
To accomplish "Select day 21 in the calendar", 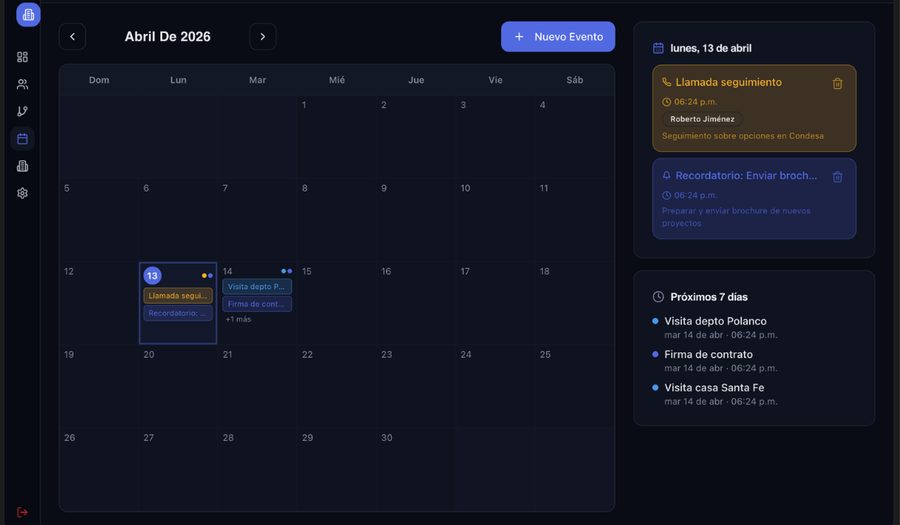I will pyautogui.click(x=257, y=386).
